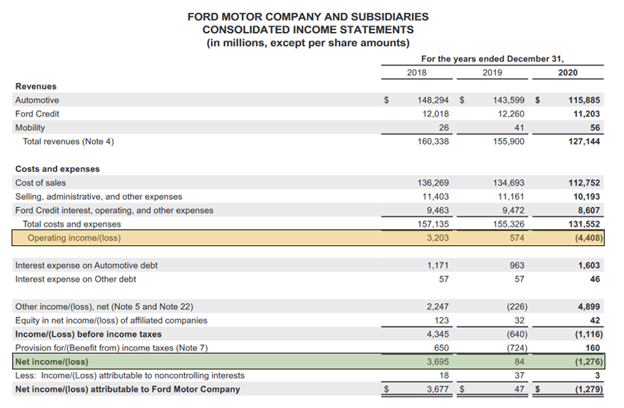Viewport: 624px width, 408px height.
Task: Click '(in millions, except per share amounts)' subtitle
Action: click(308, 43)
